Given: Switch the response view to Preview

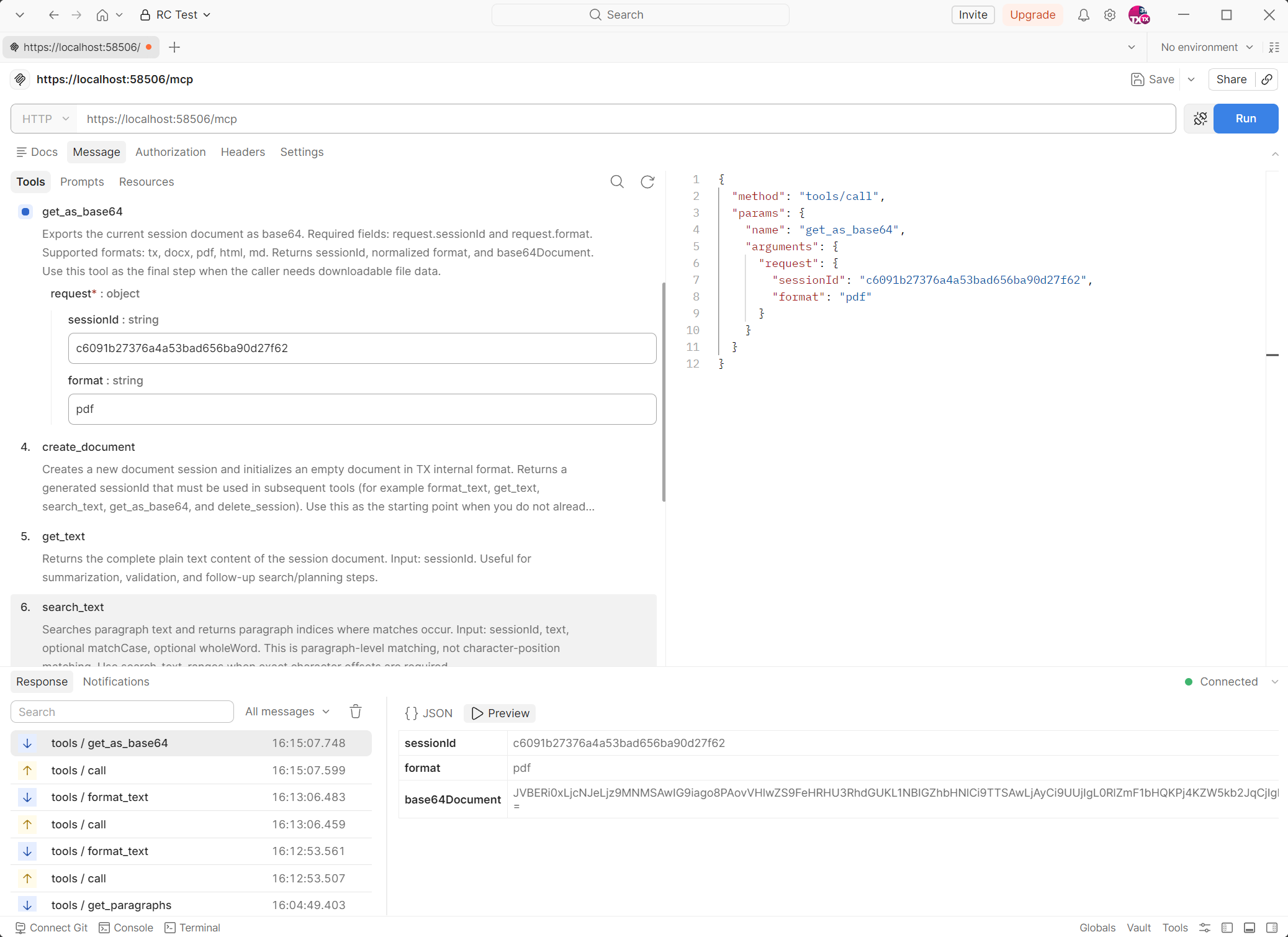Looking at the screenshot, I should click(x=500, y=713).
